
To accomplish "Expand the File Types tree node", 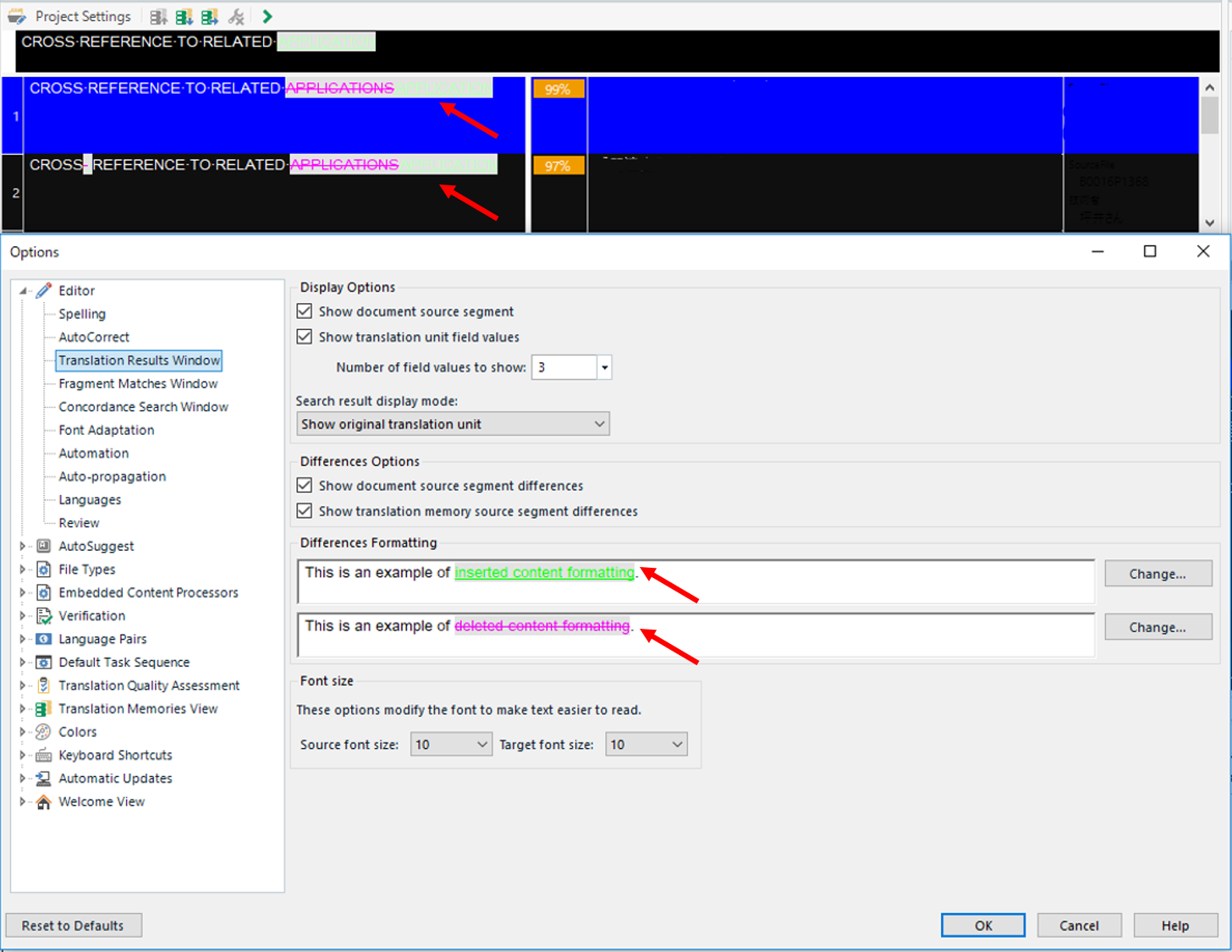I will [23, 570].
